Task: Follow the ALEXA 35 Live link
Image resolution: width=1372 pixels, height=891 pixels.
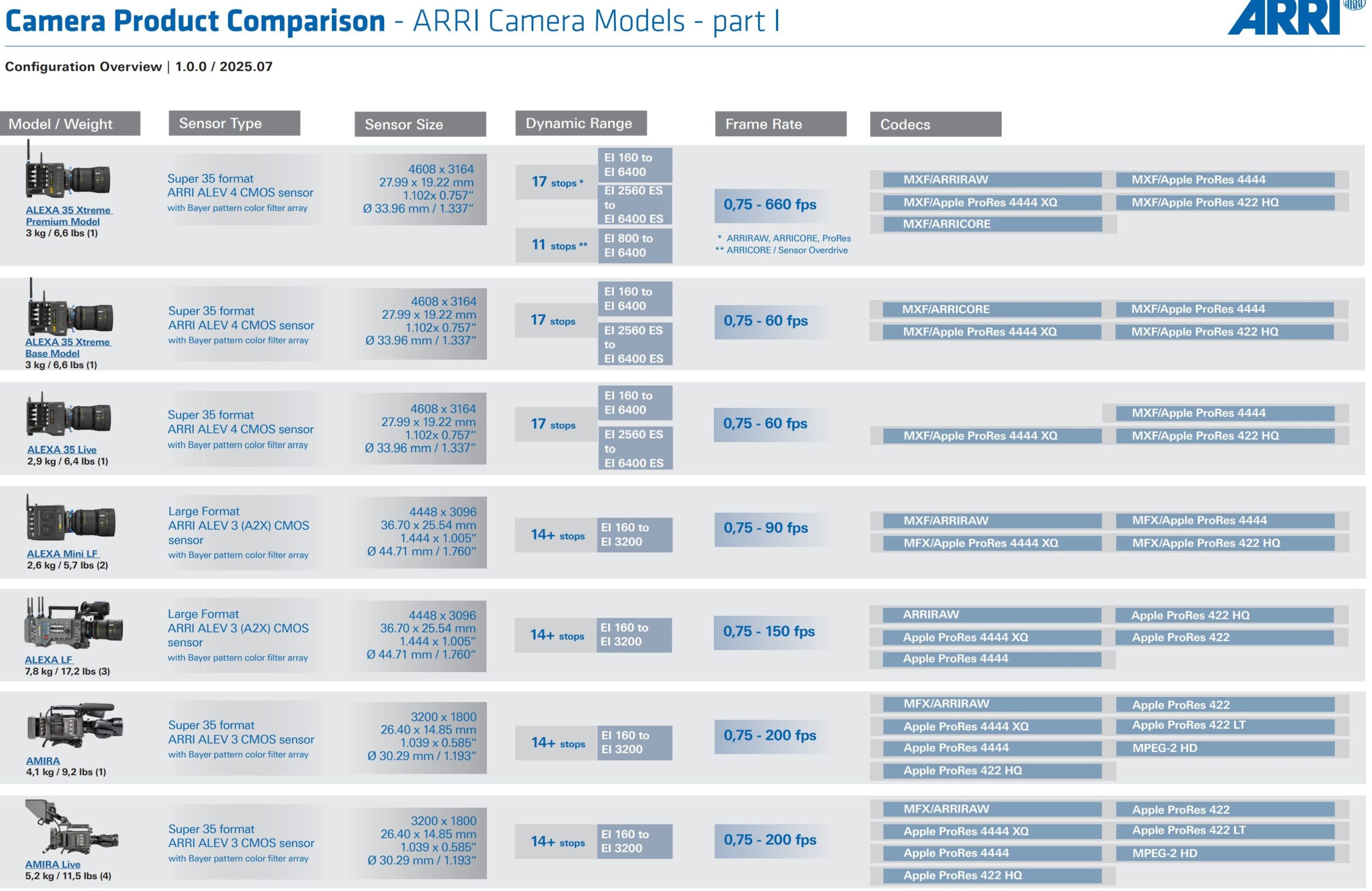Action: (62, 450)
